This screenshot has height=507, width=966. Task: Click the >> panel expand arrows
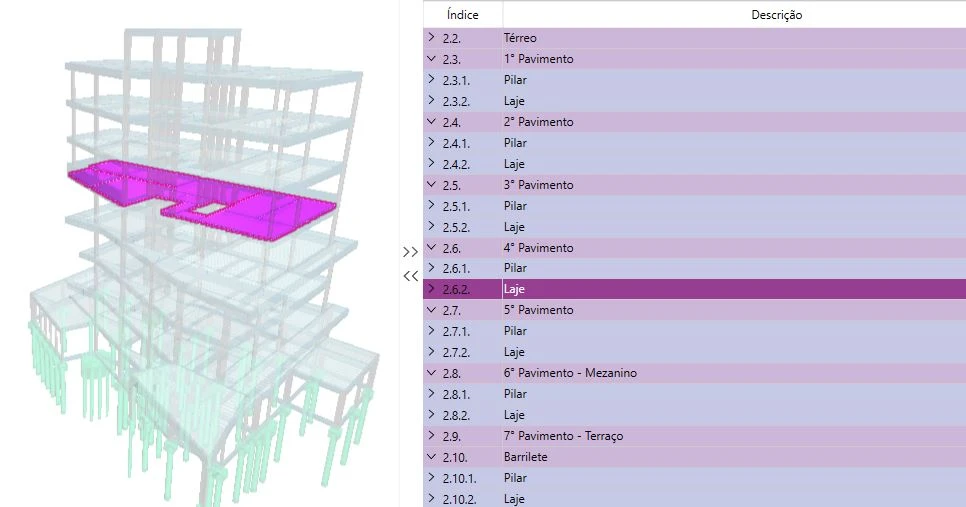click(409, 252)
